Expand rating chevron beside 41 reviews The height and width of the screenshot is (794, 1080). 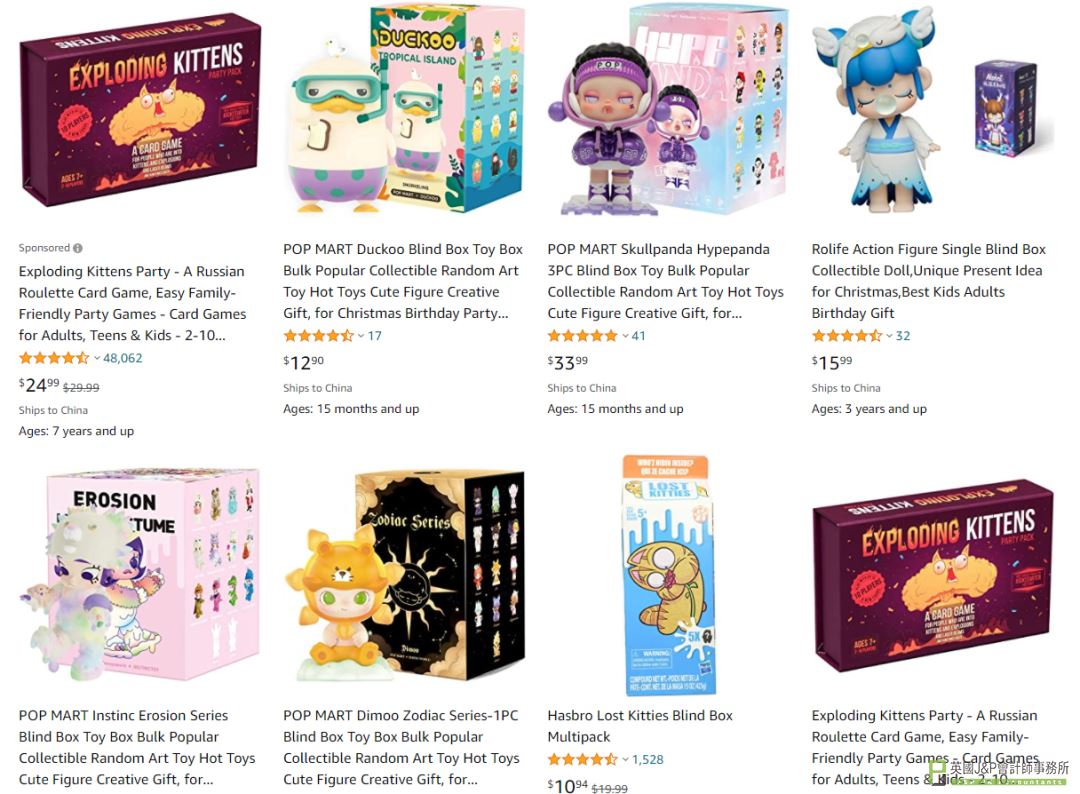pos(625,336)
